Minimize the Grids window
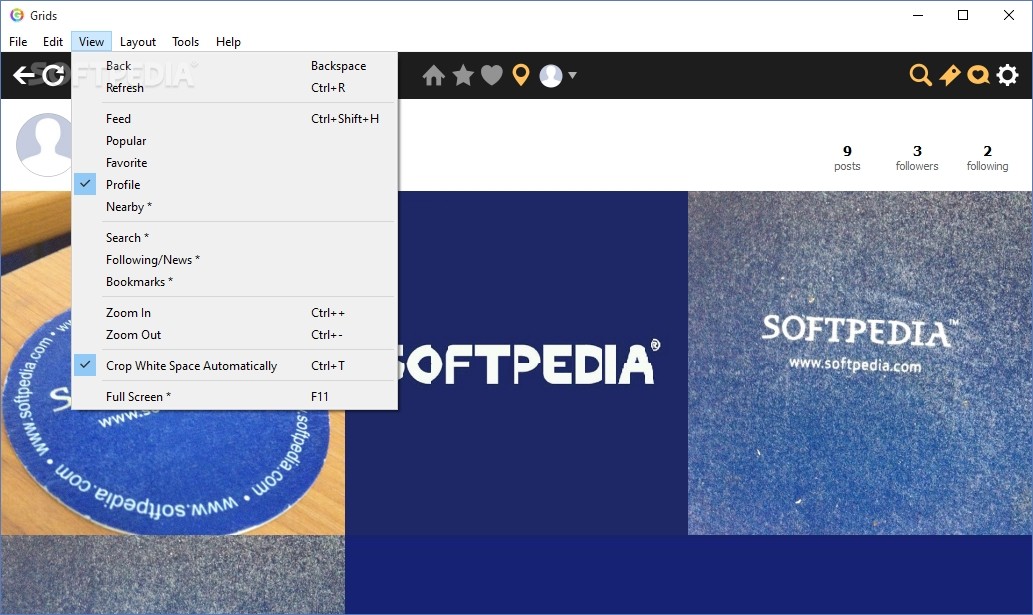The image size is (1033, 615). point(918,15)
